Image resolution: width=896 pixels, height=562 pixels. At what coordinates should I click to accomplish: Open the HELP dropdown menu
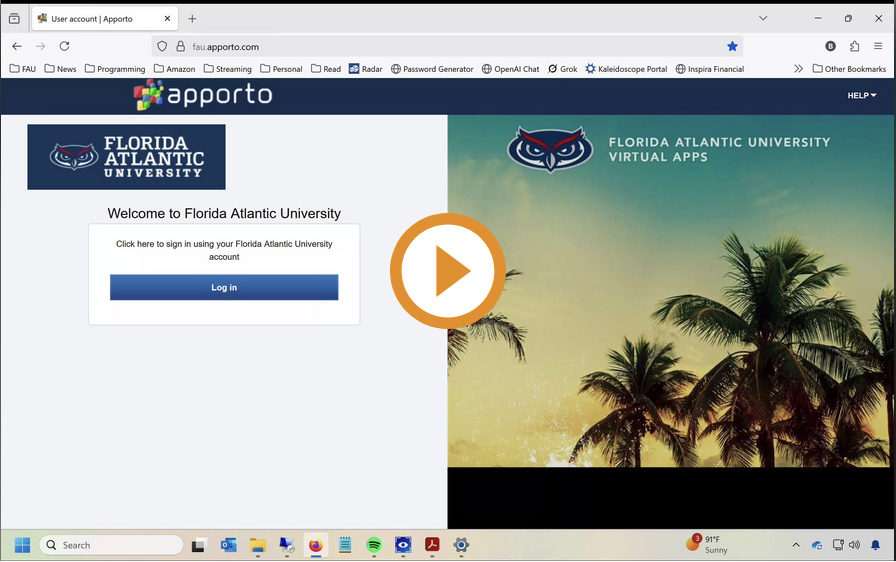tap(861, 96)
